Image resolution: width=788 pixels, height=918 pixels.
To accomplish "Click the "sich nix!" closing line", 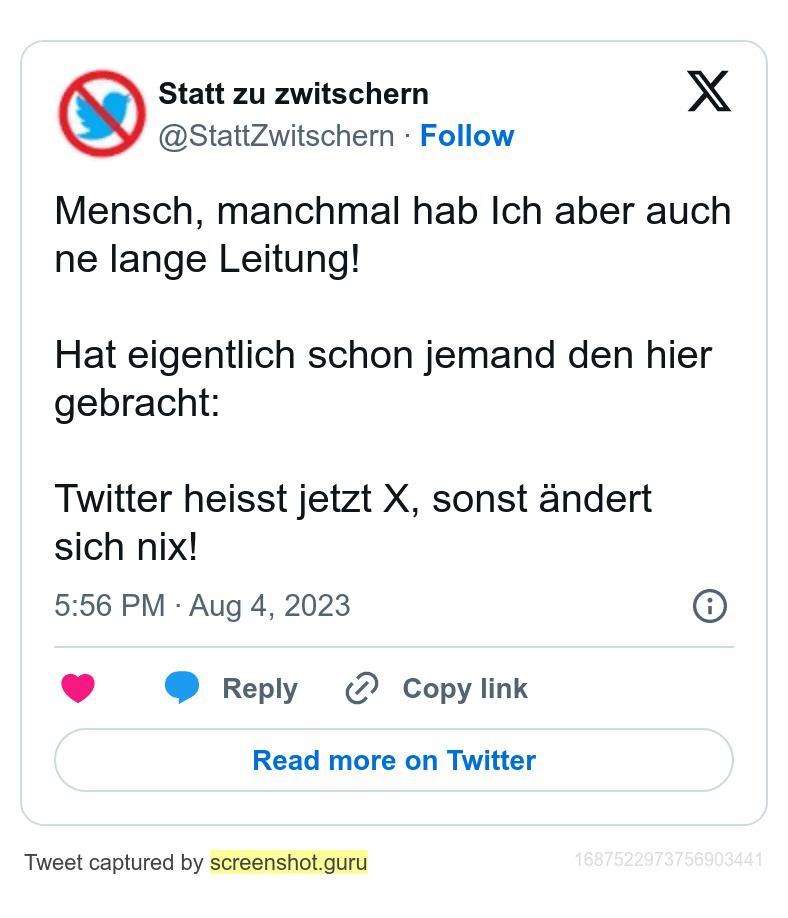I will coord(126,546).
